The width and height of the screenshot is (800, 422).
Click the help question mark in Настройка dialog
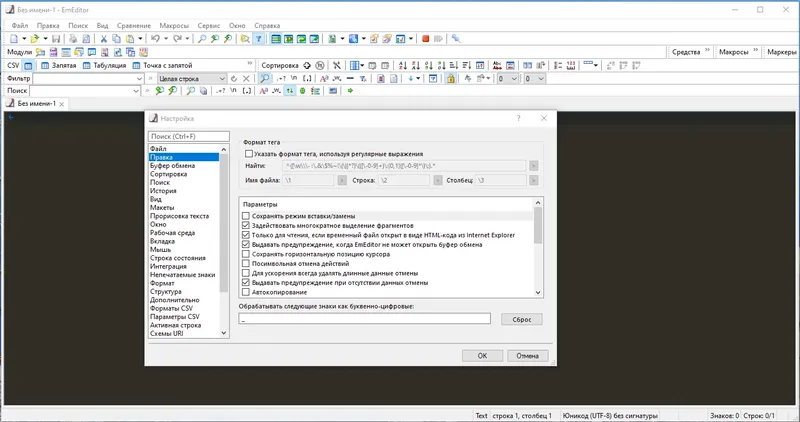click(518, 118)
